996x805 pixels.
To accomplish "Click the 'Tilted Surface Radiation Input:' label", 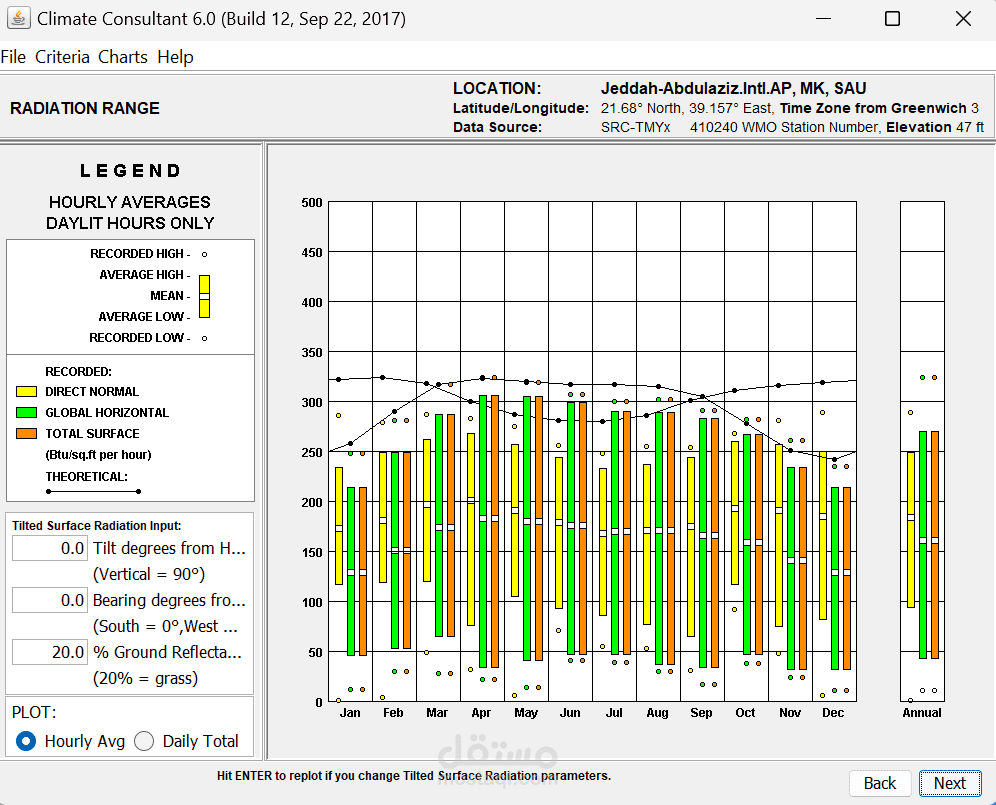I will point(97,525).
